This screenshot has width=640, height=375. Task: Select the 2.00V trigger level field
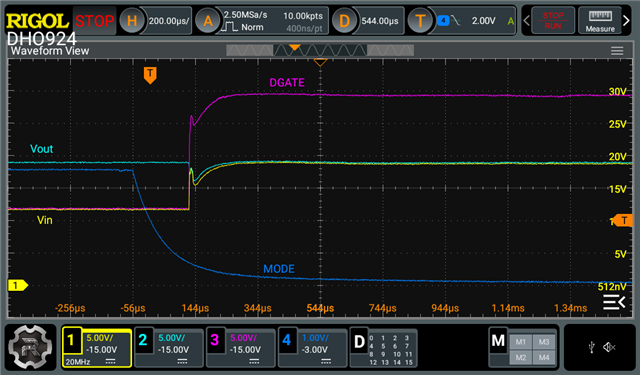point(484,20)
